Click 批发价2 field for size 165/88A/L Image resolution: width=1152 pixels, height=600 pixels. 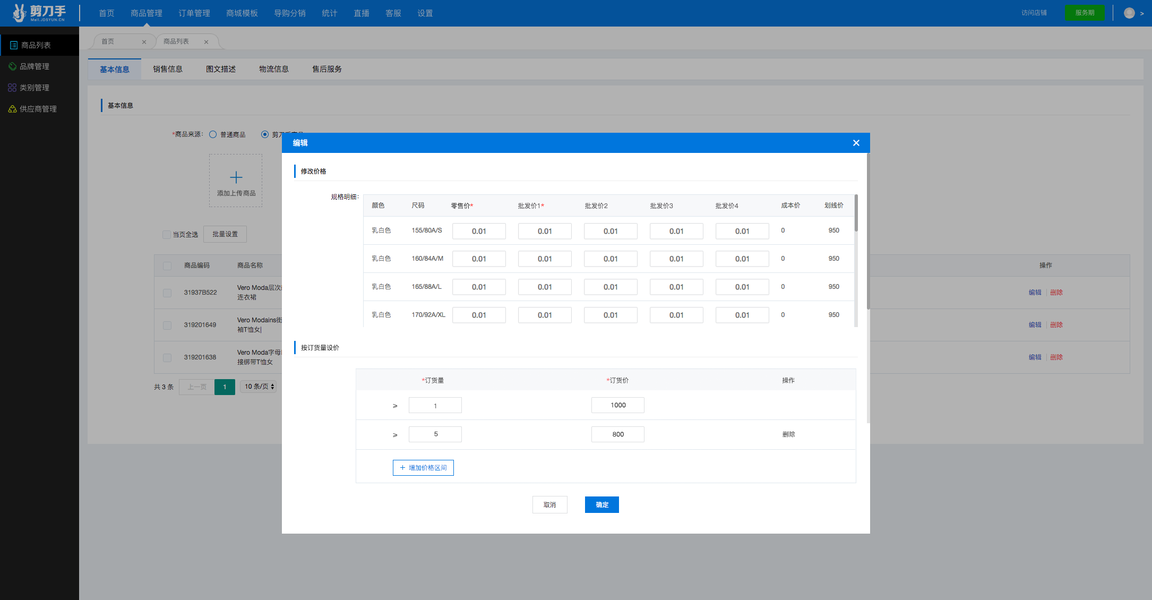[611, 287]
